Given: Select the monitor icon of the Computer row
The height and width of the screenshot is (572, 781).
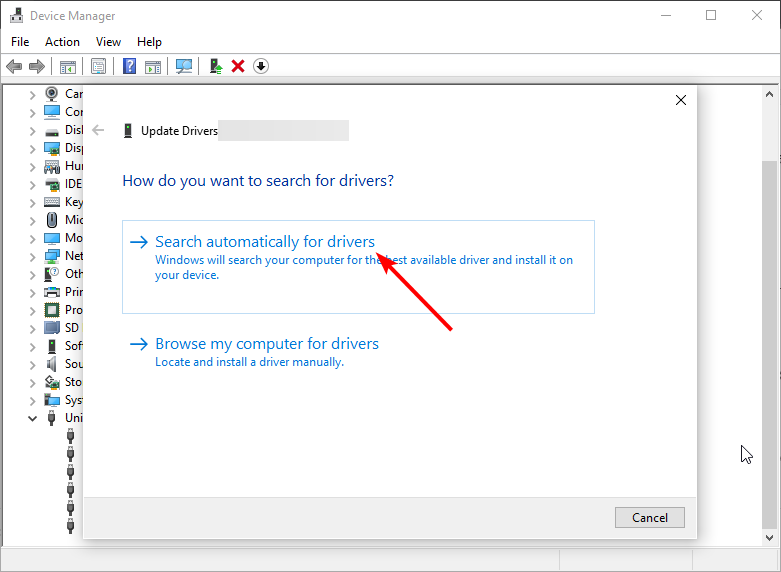Looking at the screenshot, I should tap(52, 112).
